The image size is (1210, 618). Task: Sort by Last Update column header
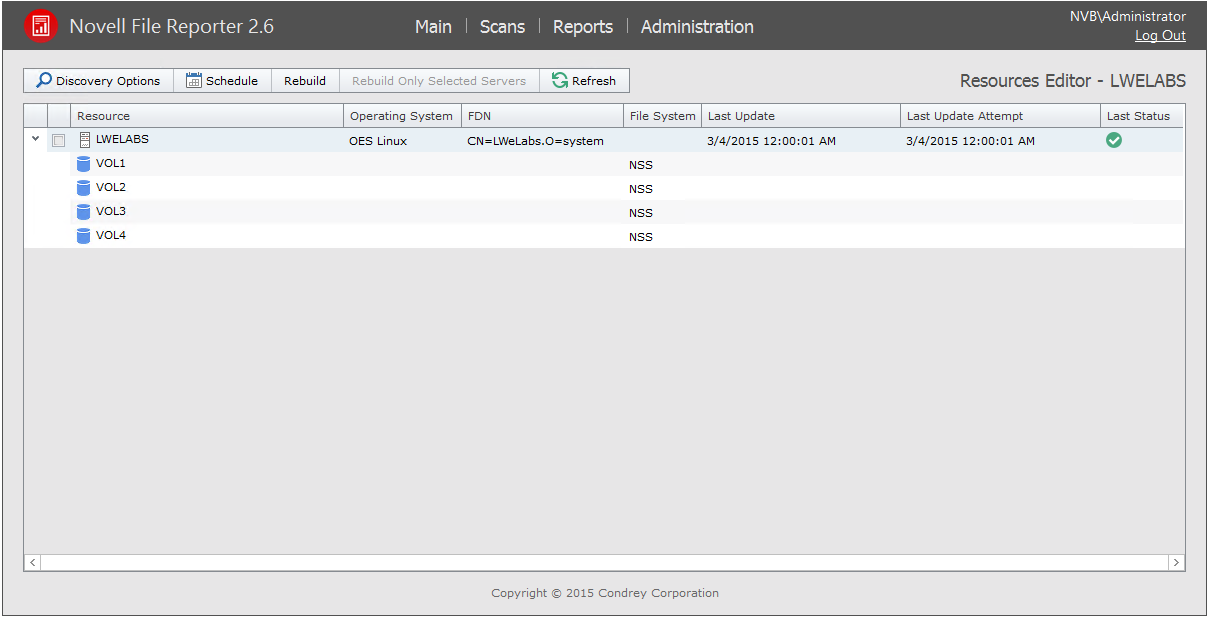(x=801, y=116)
